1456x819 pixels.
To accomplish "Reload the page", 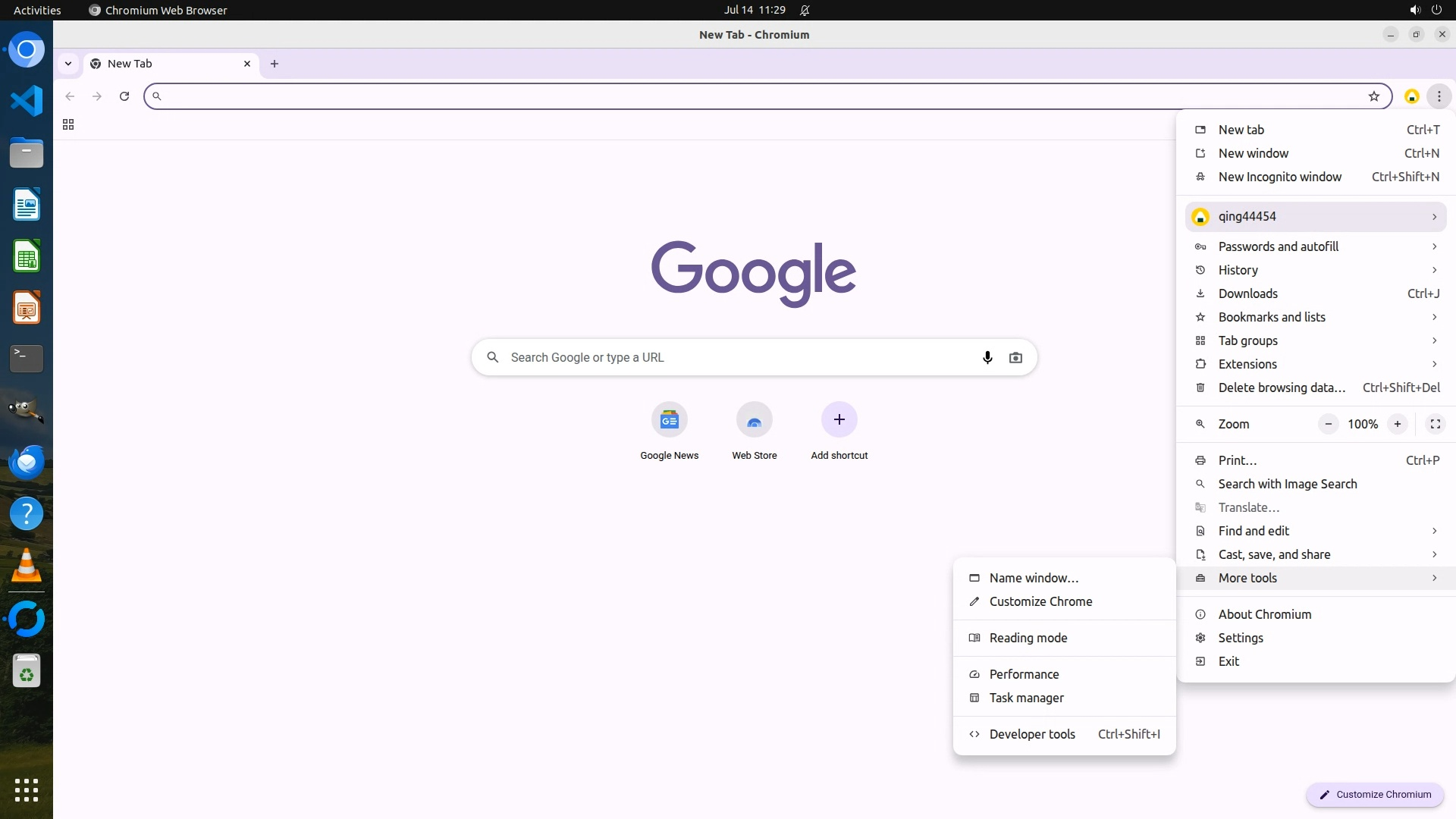I will [124, 96].
